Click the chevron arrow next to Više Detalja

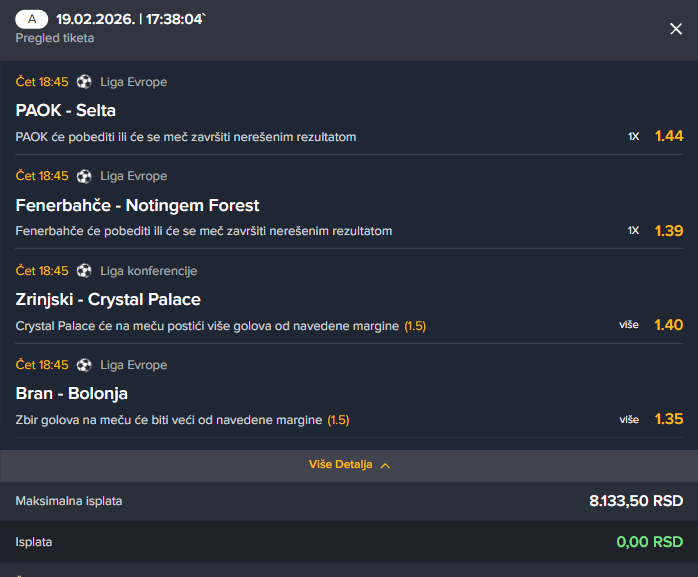[x=385, y=465]
